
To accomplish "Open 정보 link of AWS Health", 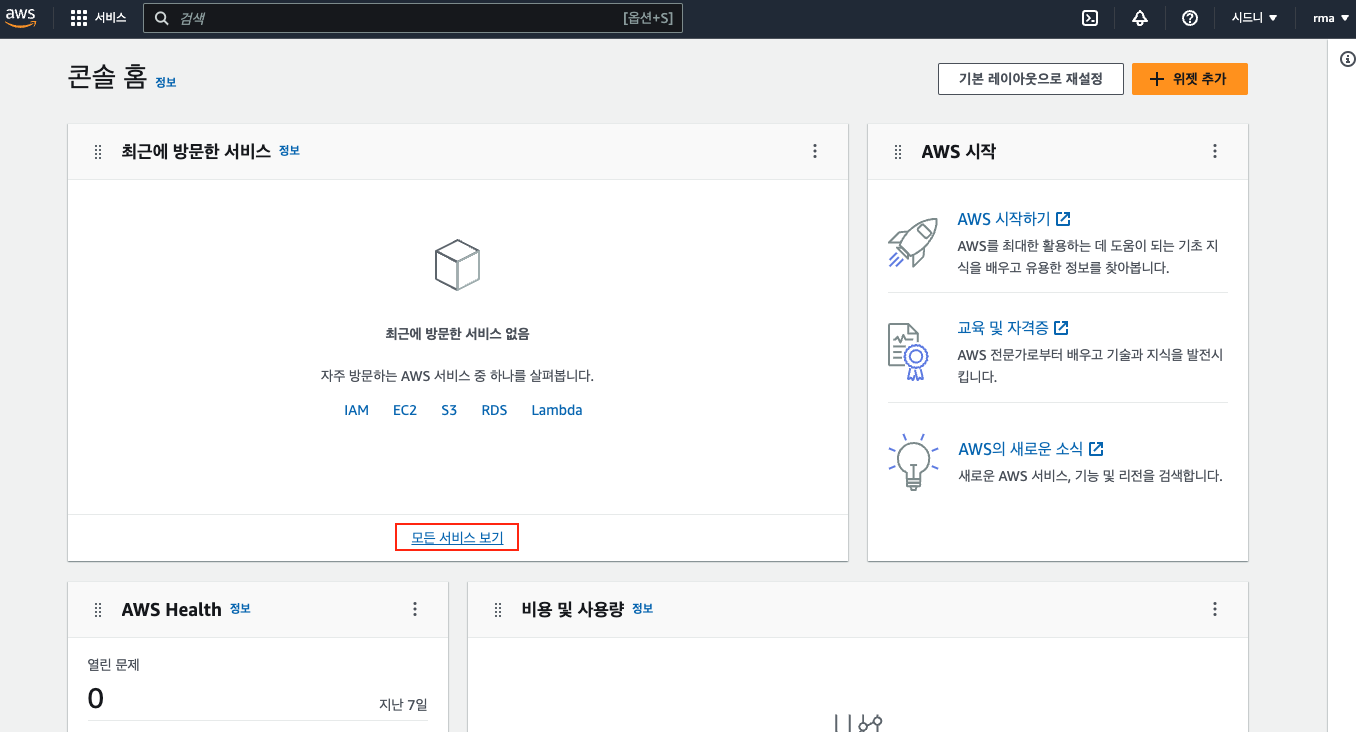I will pos(240,608).
